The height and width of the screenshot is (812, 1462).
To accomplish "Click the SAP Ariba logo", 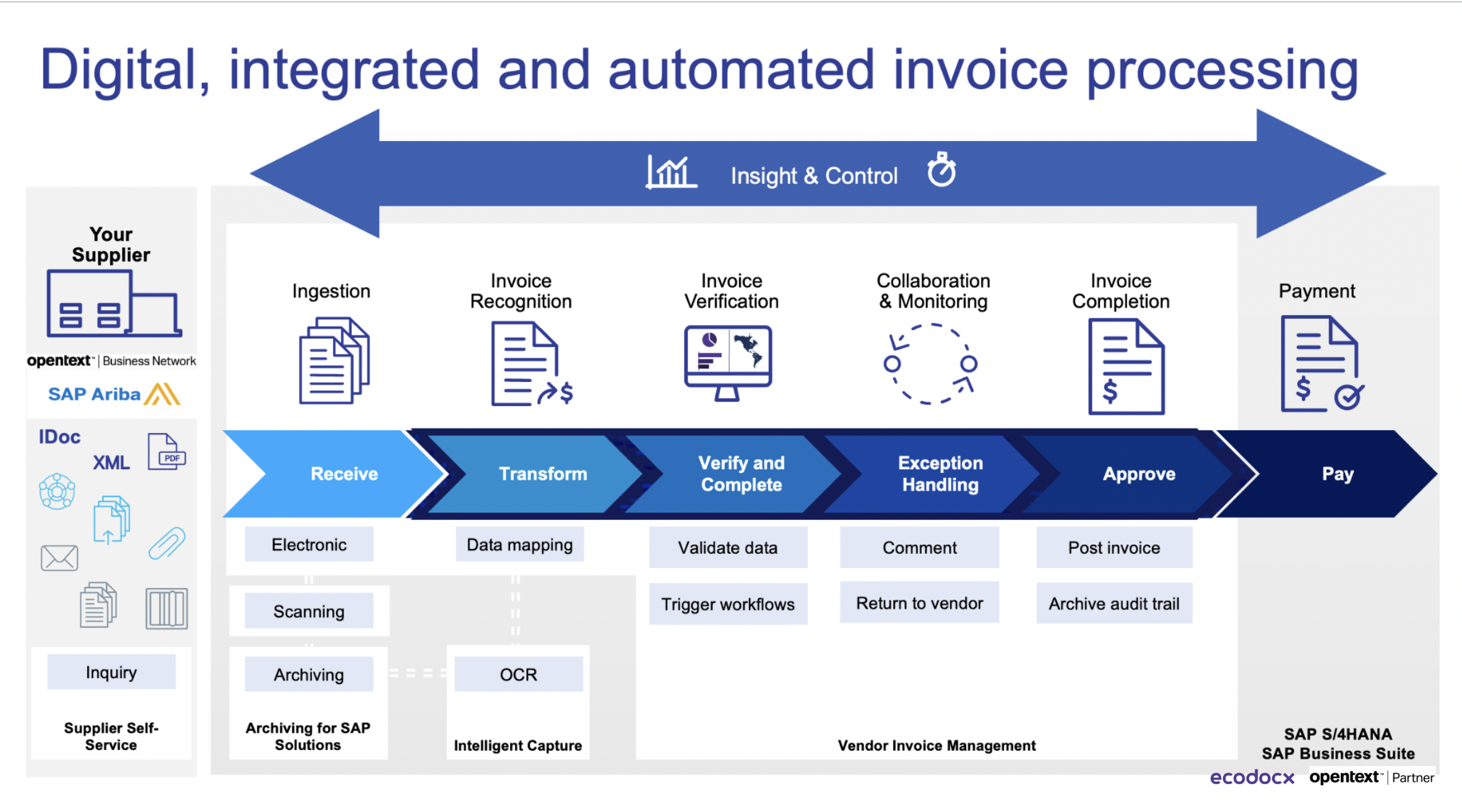I will [x=114, y=394].
